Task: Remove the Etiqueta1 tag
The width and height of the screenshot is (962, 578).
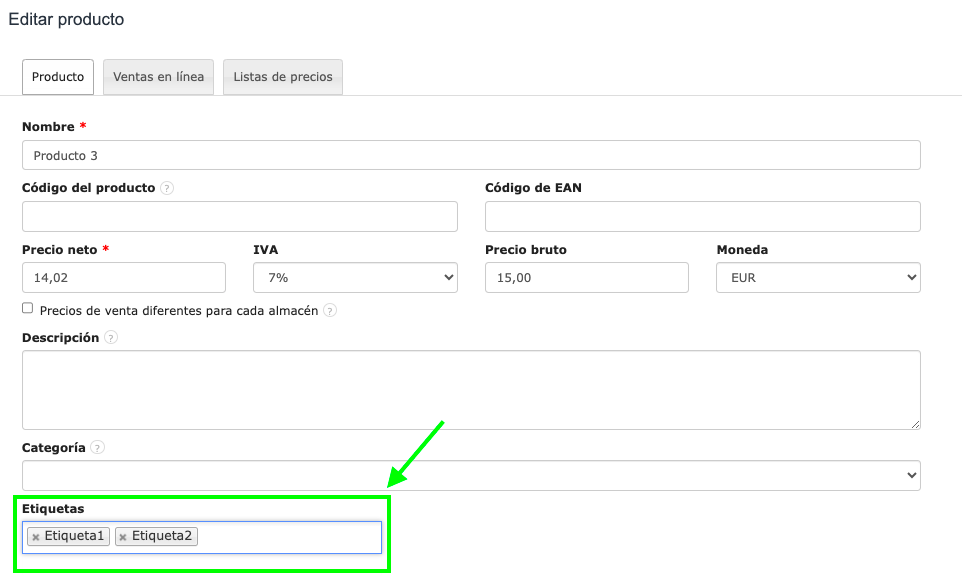Action: [36, 537]
